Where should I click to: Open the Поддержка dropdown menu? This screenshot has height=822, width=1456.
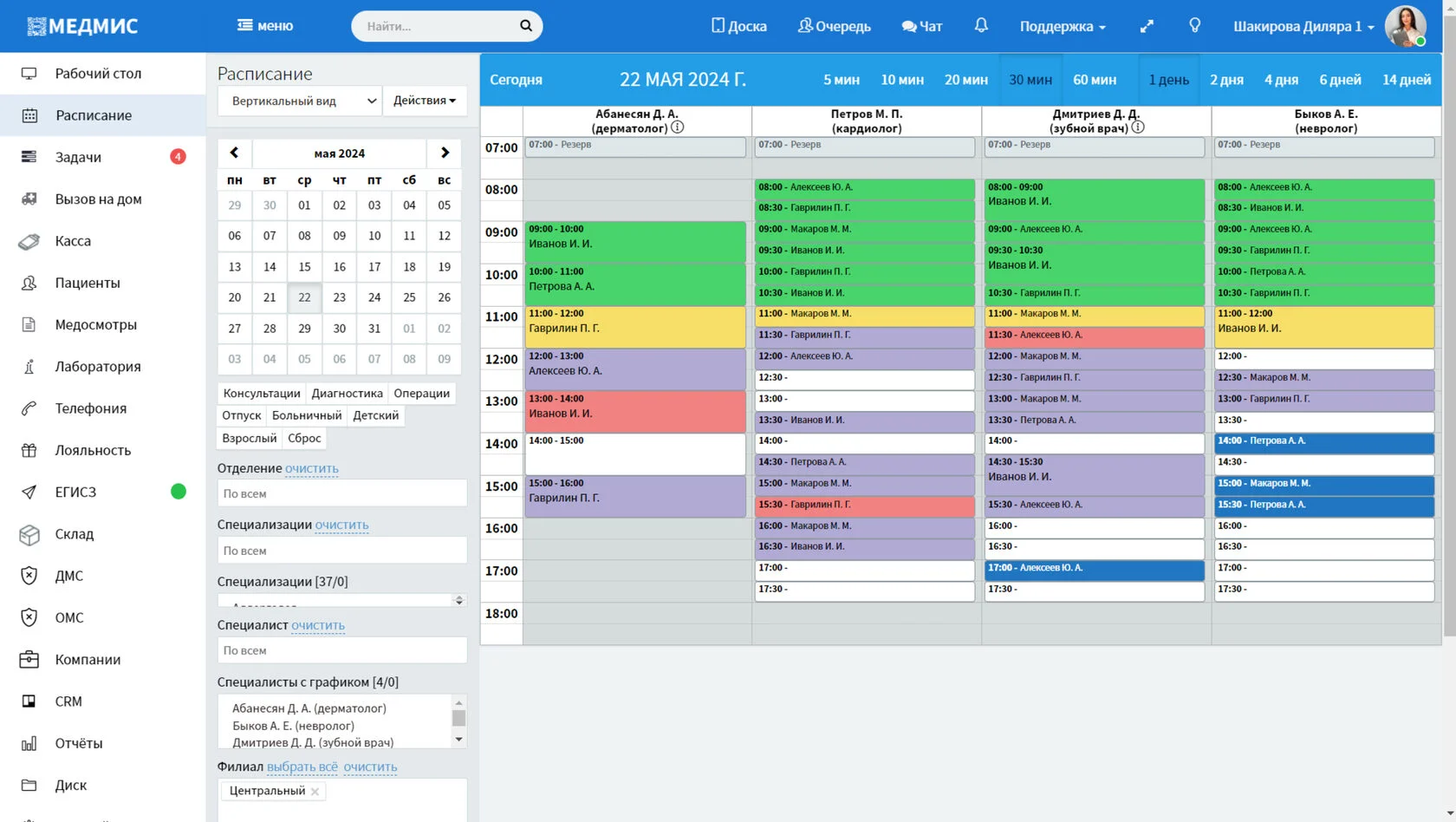click(x=1063, y=26)
